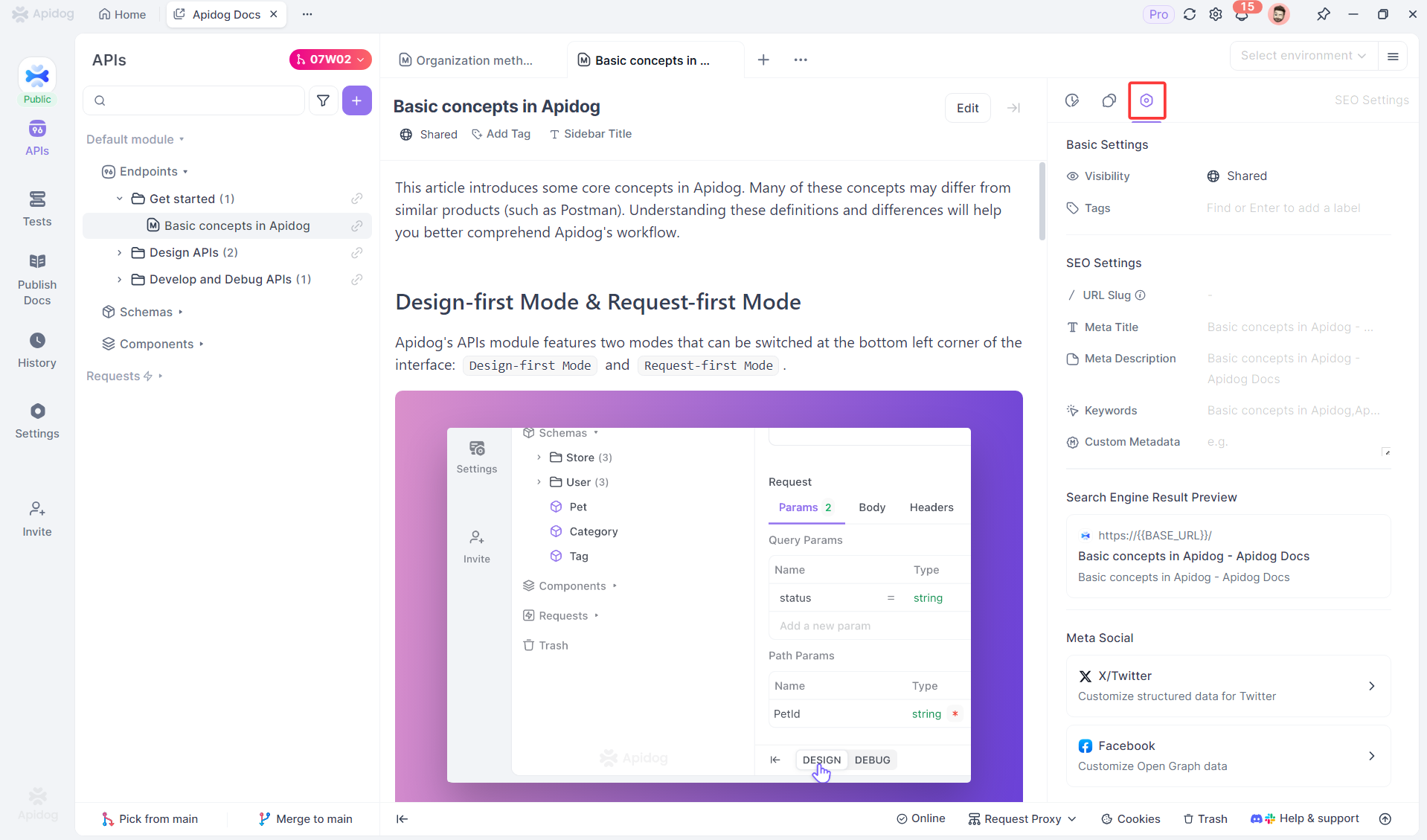Click the Meta Title input field
The width and height of the screenshot is (1427, 840).
1291,327
